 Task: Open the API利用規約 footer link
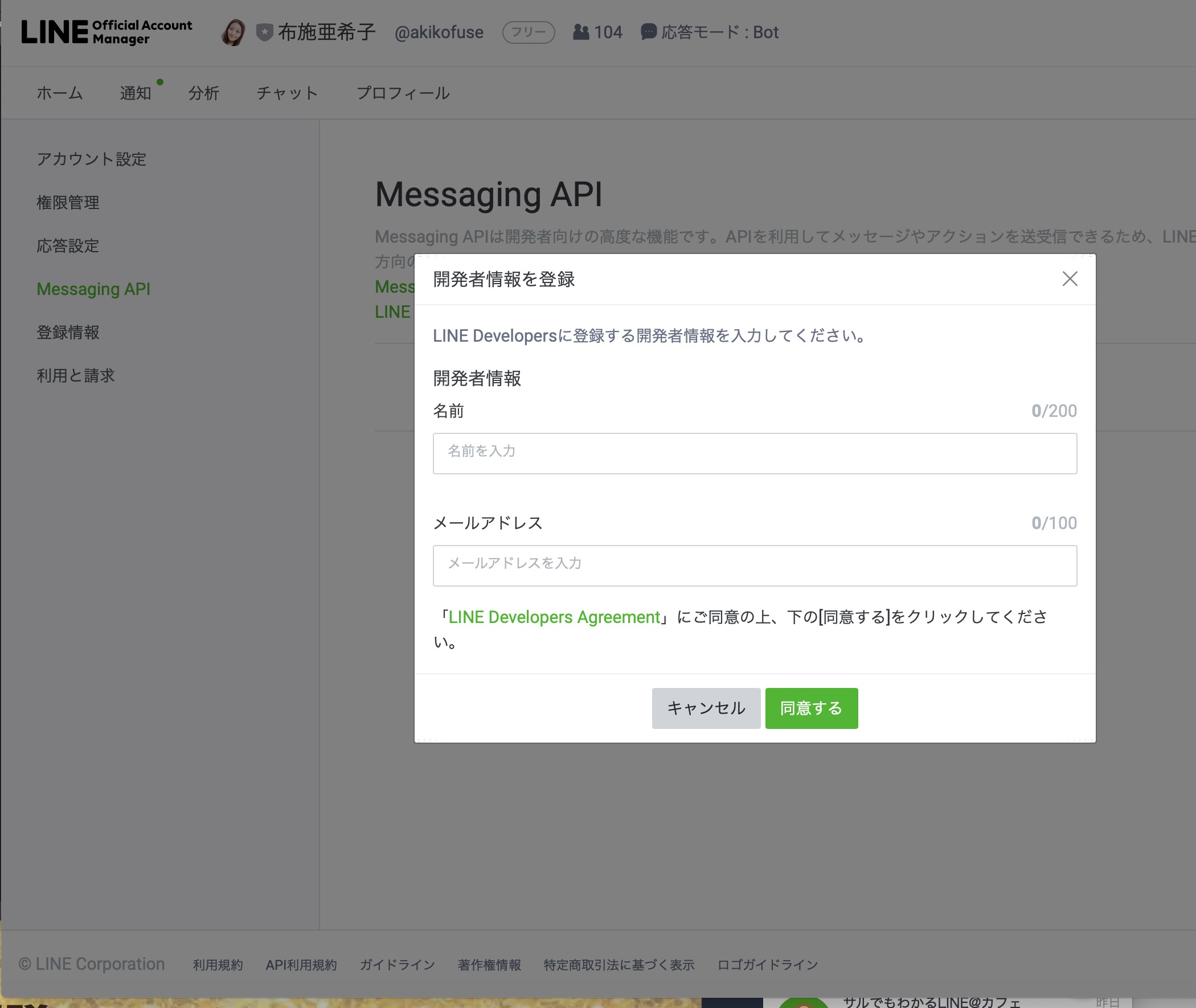click(x=301, y=965)
